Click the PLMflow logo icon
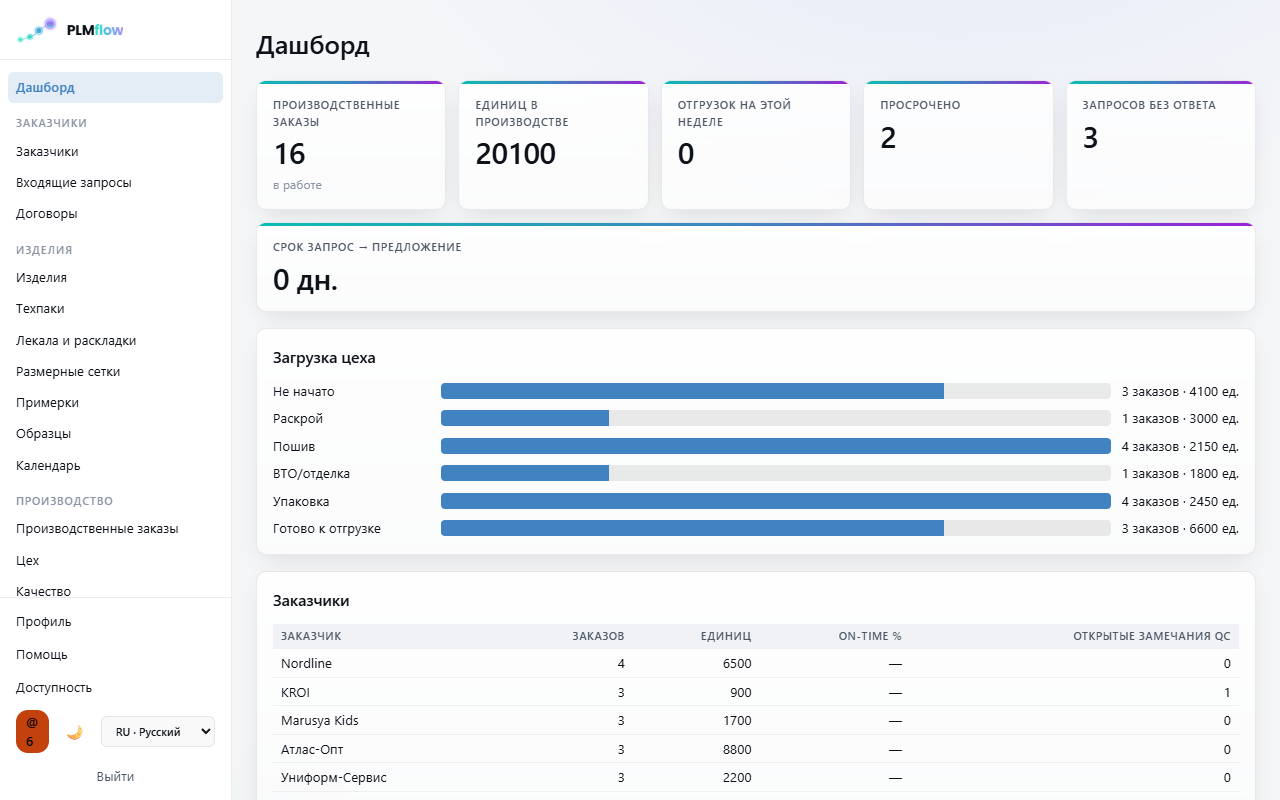The image size is (1280, 800). point(37,30)
